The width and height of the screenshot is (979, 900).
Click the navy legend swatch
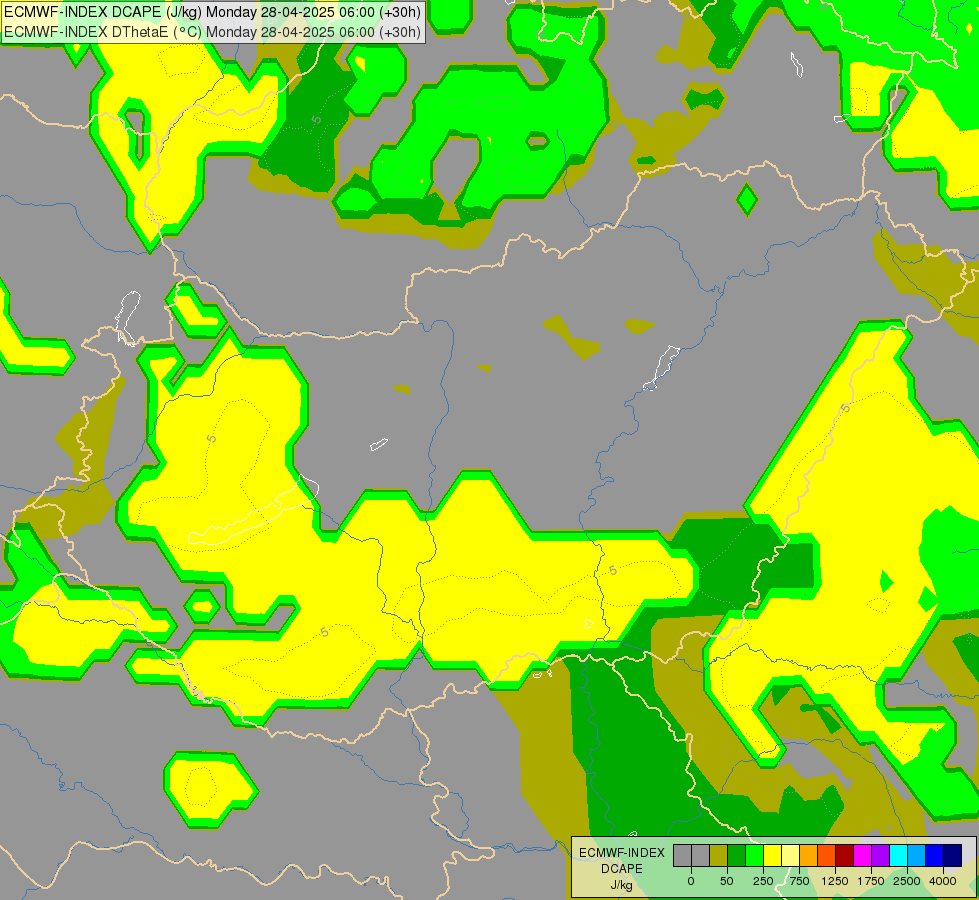tap(952, 855)
